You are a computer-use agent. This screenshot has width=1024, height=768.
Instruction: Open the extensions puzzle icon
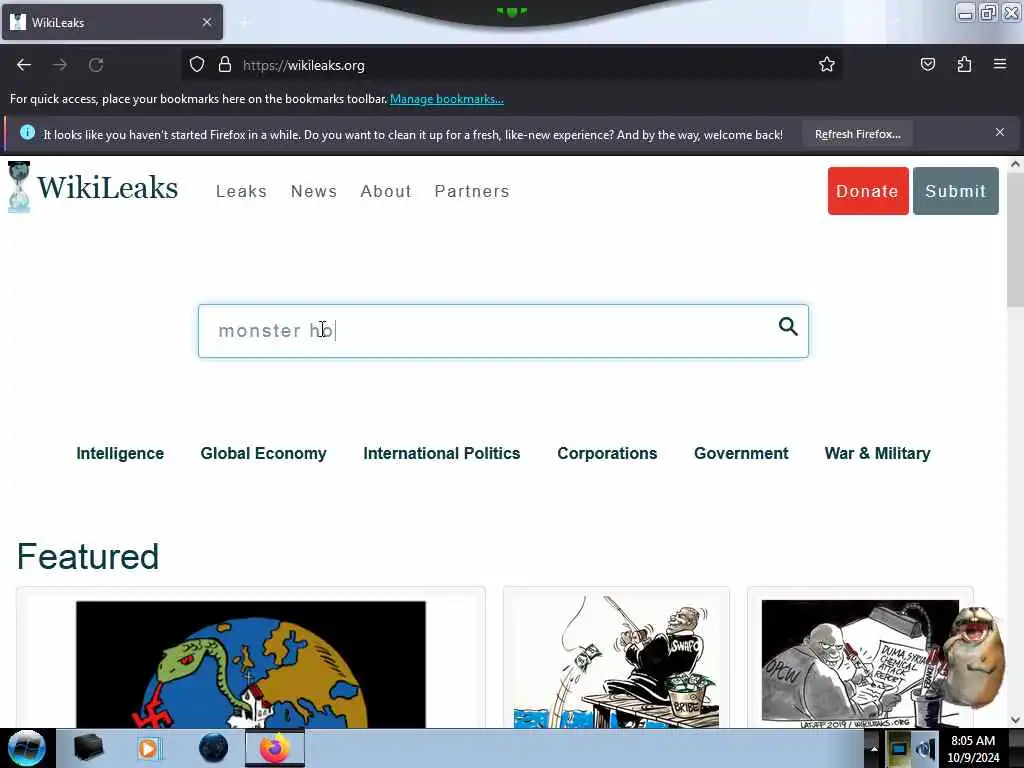964,64
